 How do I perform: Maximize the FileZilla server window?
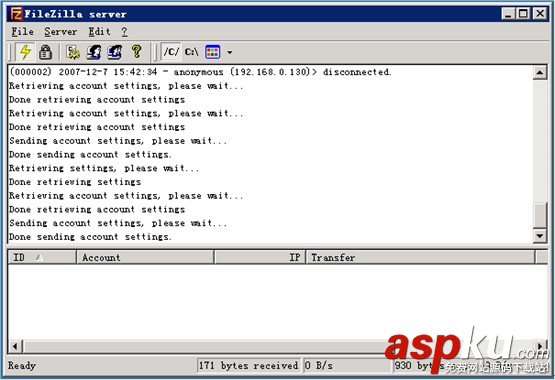pos(523,14)
